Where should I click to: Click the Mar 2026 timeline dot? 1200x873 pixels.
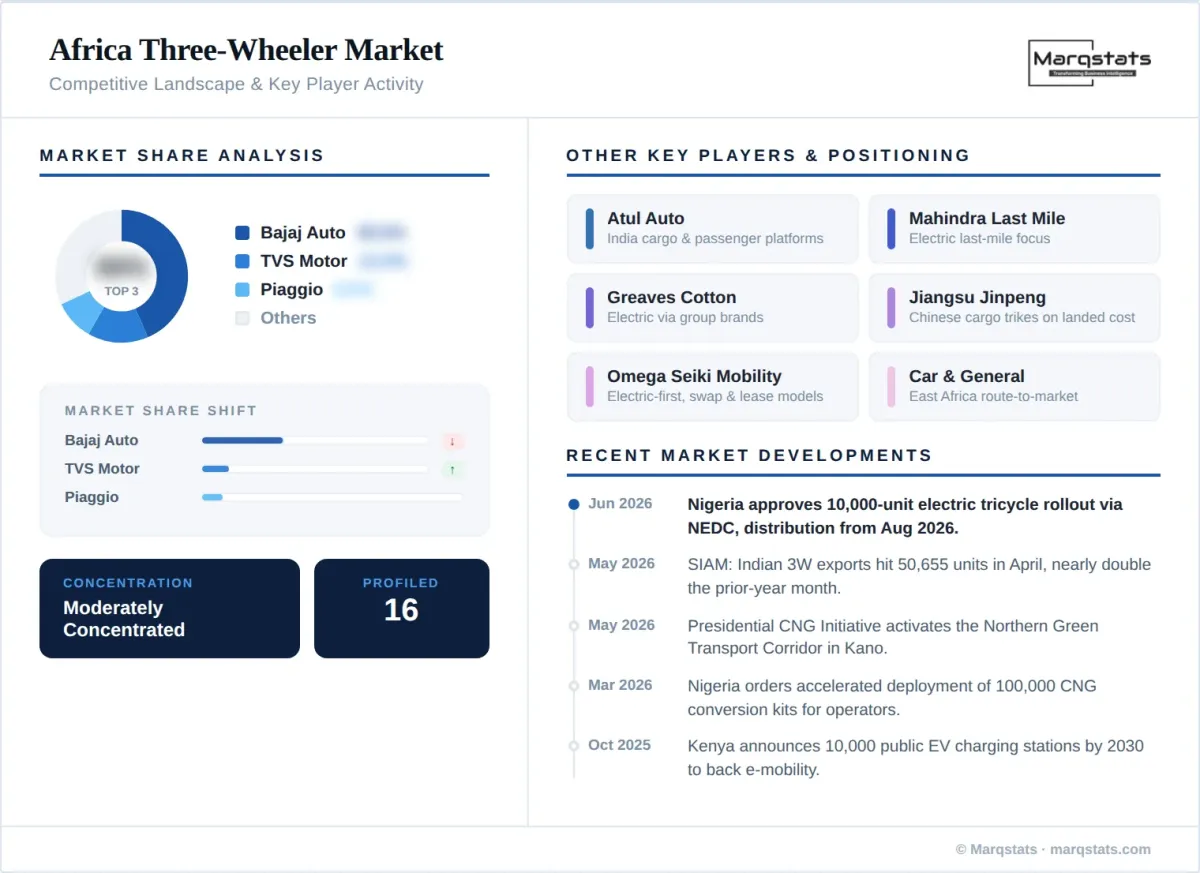coord(574,686)
